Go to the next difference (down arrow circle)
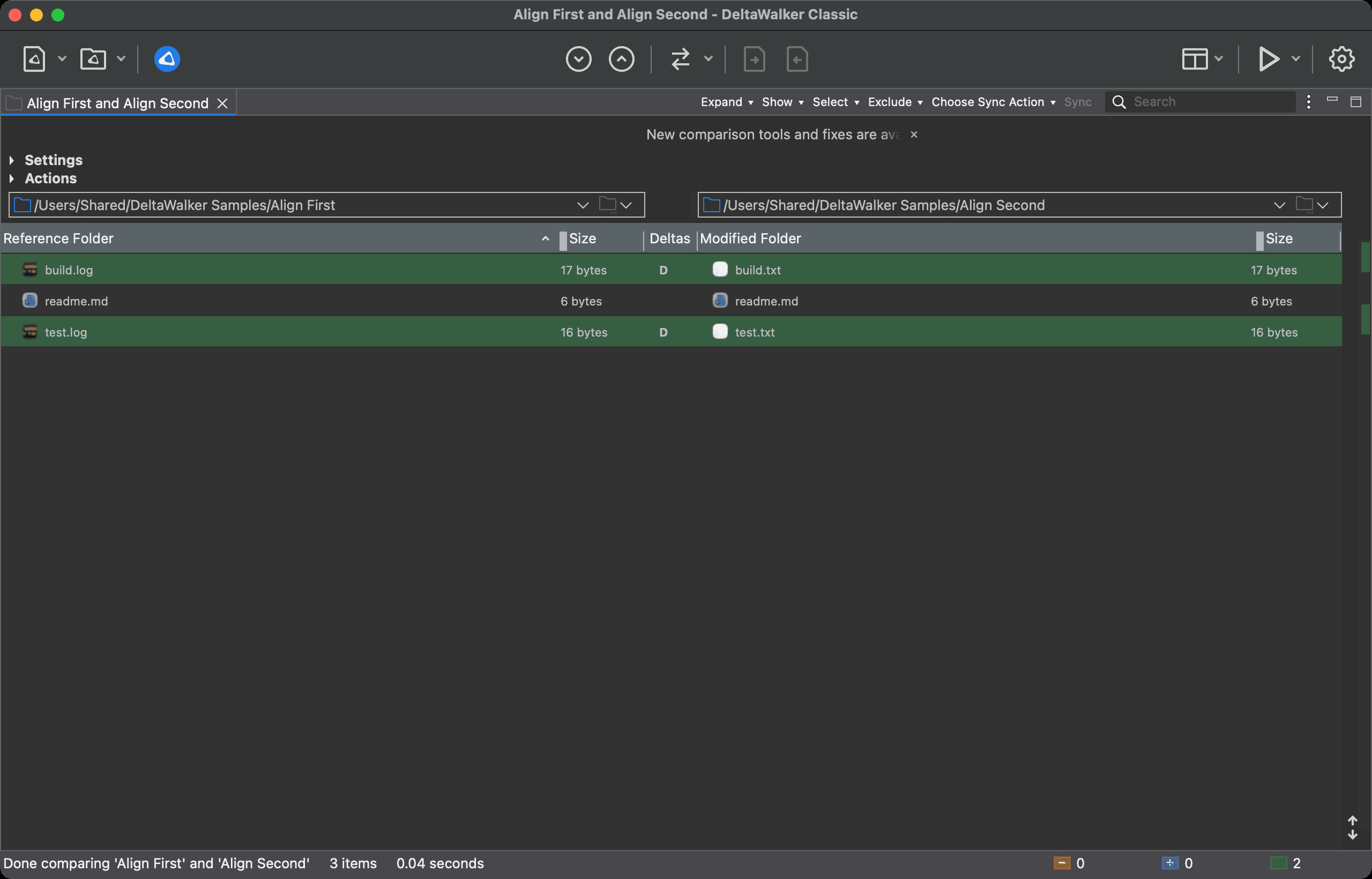This screenshot has width=1372, height=879. pos(579,59)
